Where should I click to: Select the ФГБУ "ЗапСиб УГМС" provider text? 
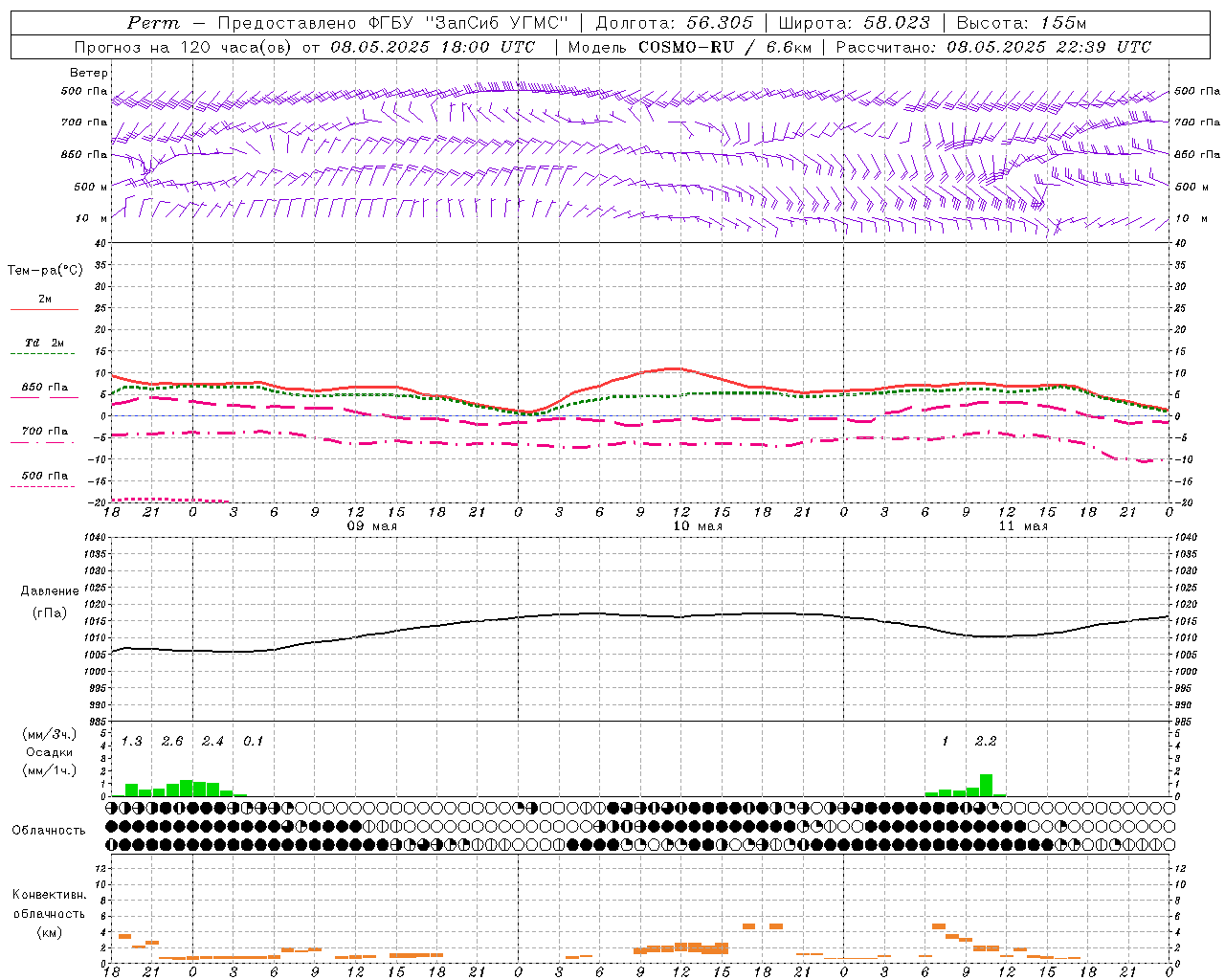pyautogui.click(x=468, y=23)
